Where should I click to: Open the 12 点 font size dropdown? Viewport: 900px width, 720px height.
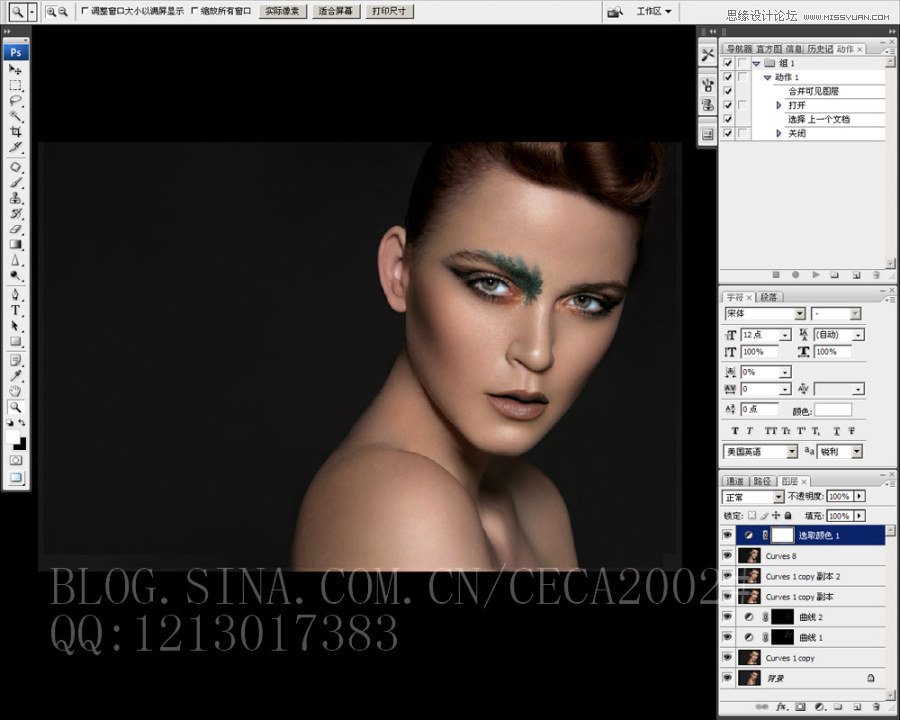click(785, 335)
